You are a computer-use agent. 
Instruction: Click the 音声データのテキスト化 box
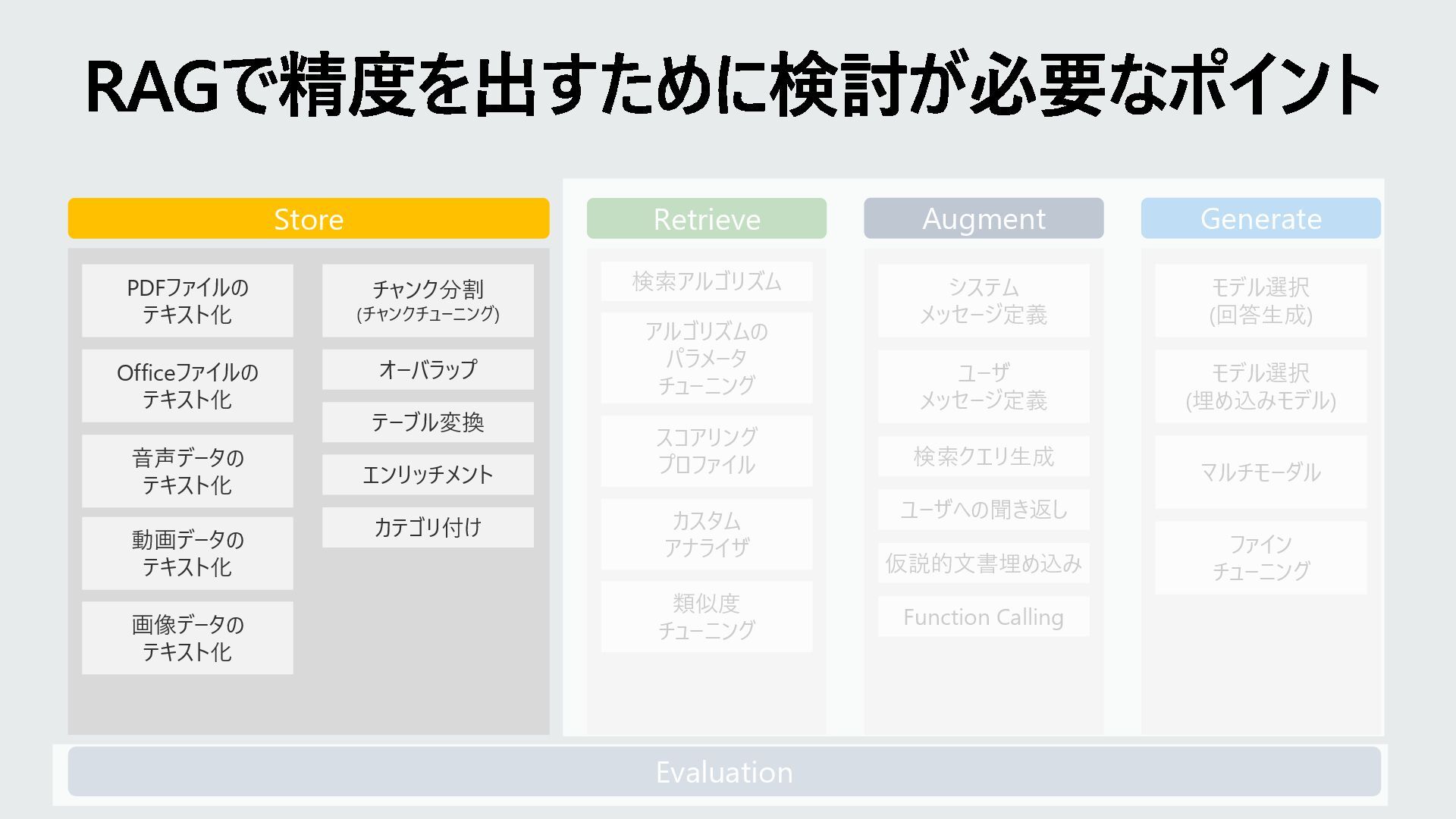[x=187, y=470]
